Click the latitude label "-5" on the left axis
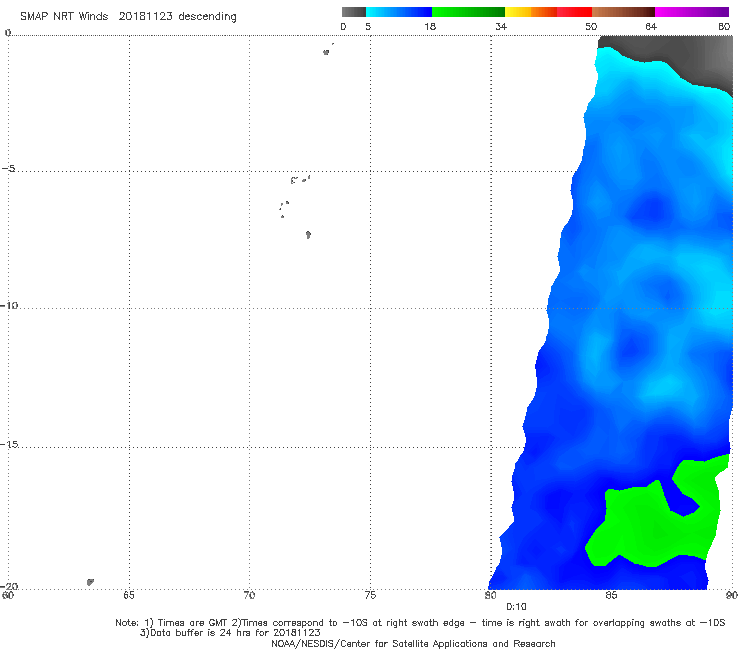The height and width of the screenshot is (650, 740). coord(9,169)
